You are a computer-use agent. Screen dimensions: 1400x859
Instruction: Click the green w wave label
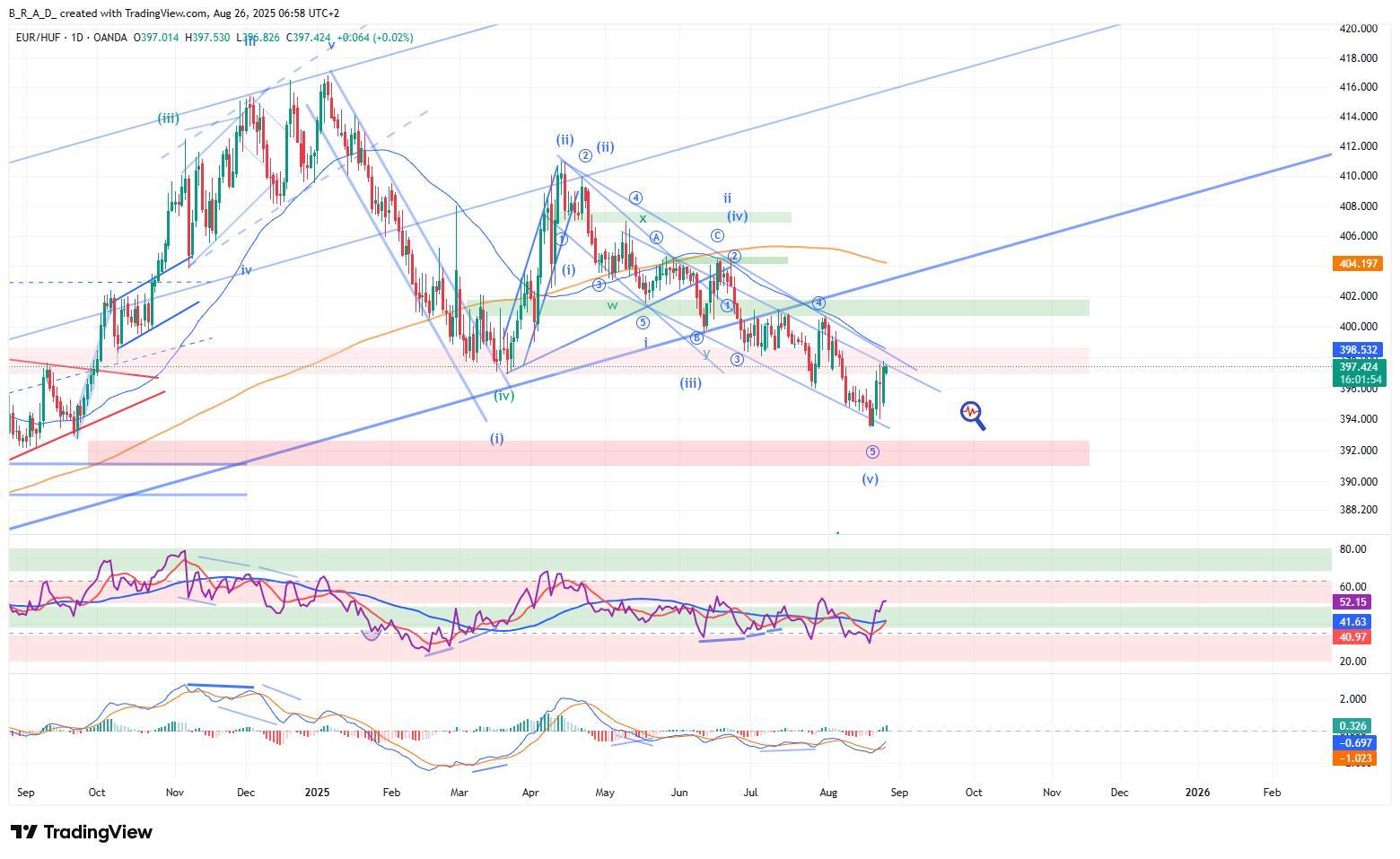coord(612,305)
